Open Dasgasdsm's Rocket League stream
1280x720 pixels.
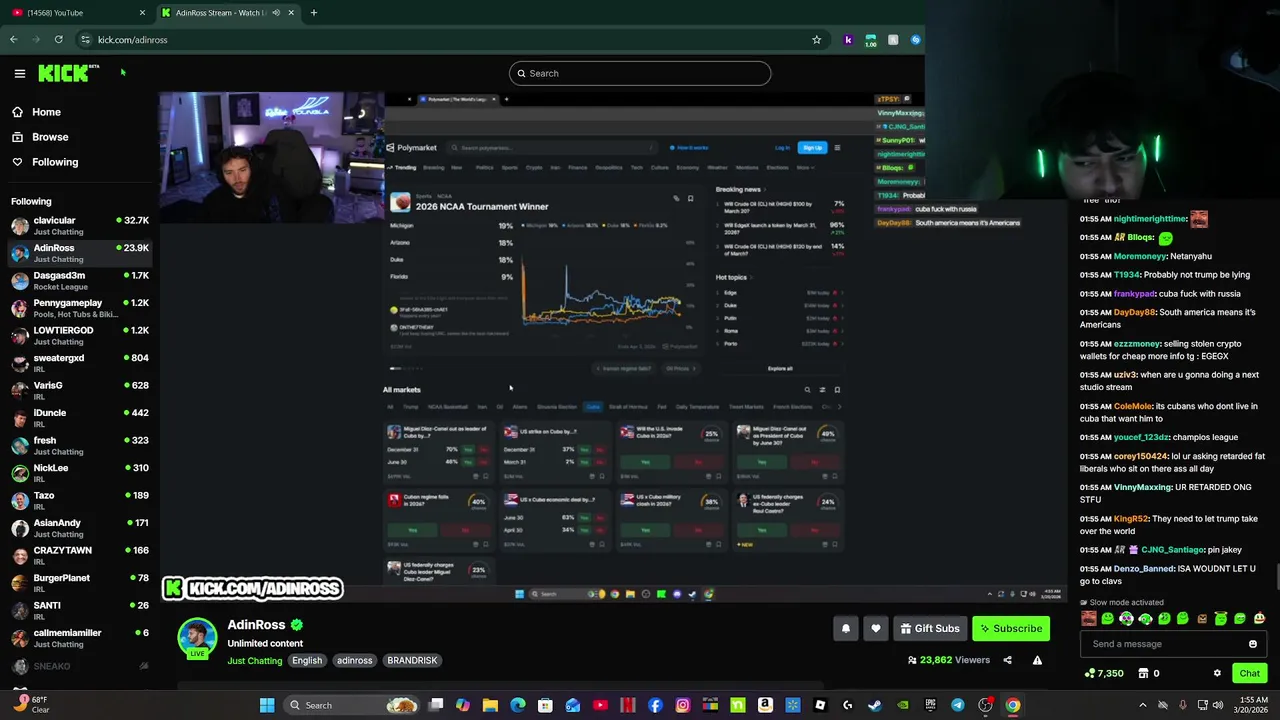(78, 281)
